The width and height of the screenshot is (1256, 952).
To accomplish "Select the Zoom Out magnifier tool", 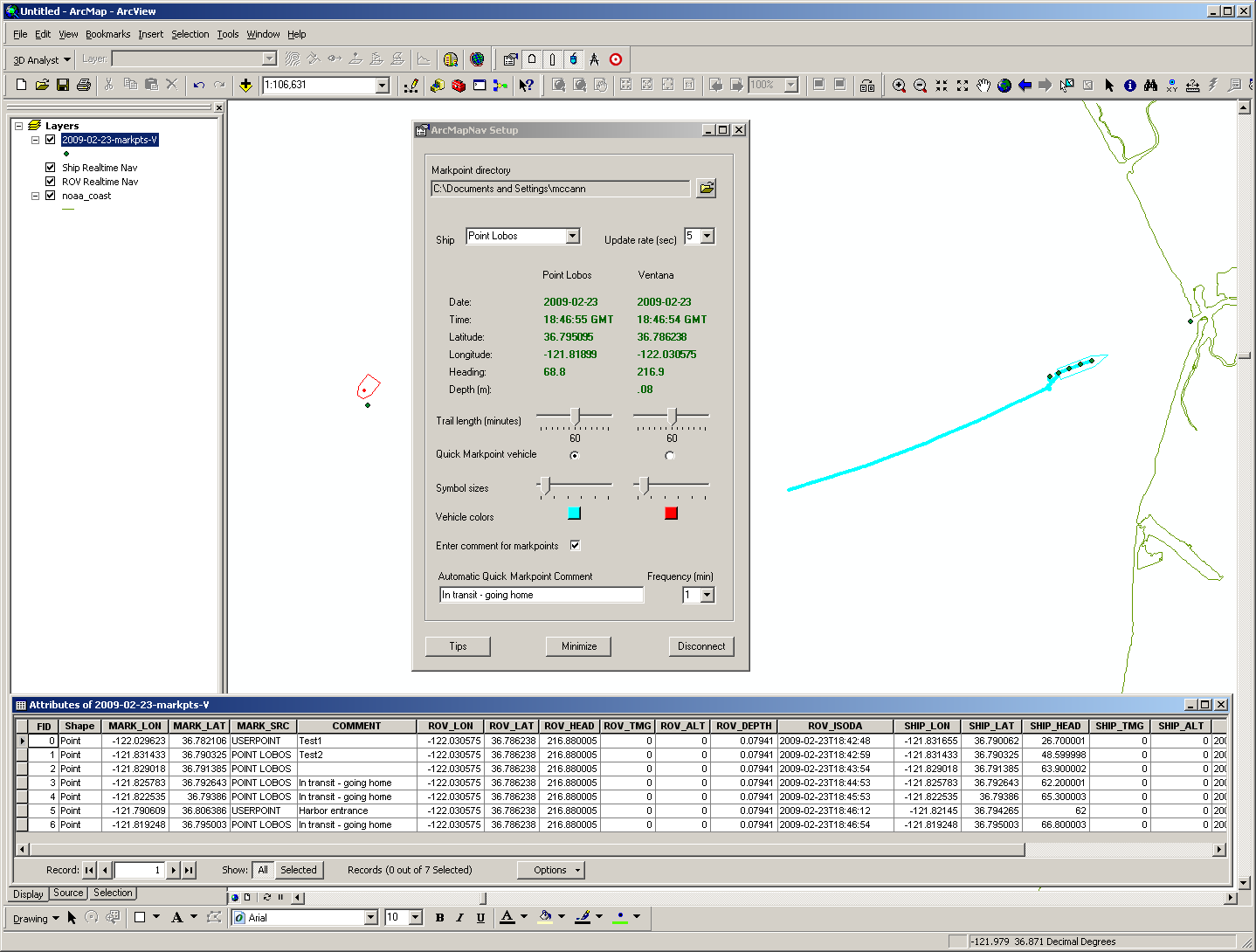I will click(920, 85).
